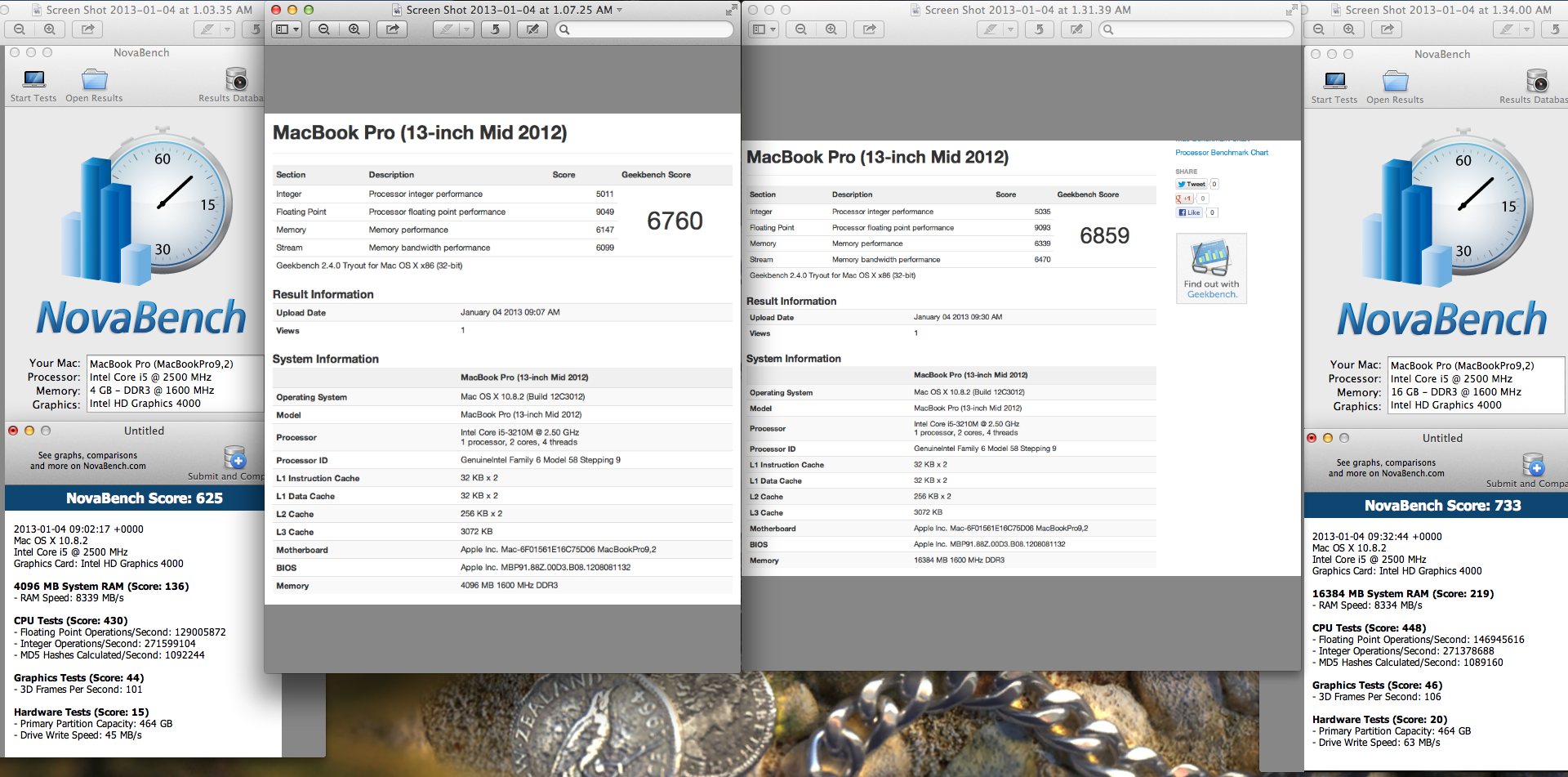Click Share button in the 1.03.35 AM window
This screenshot has height=777, width=1568.
pyautogui.click(x=87, y=29)
